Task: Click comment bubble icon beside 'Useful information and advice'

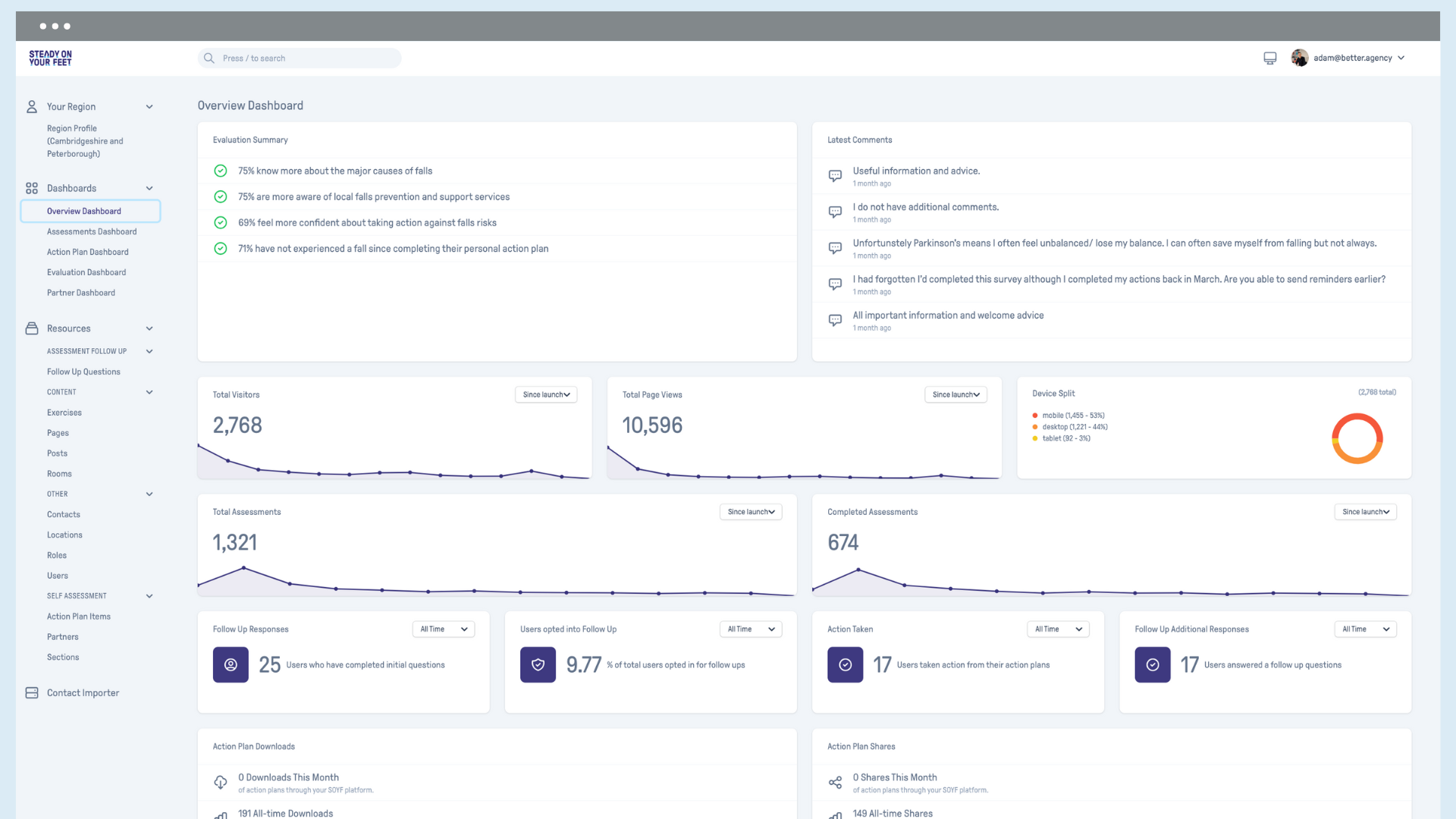Action: click(x=835, y=176)
